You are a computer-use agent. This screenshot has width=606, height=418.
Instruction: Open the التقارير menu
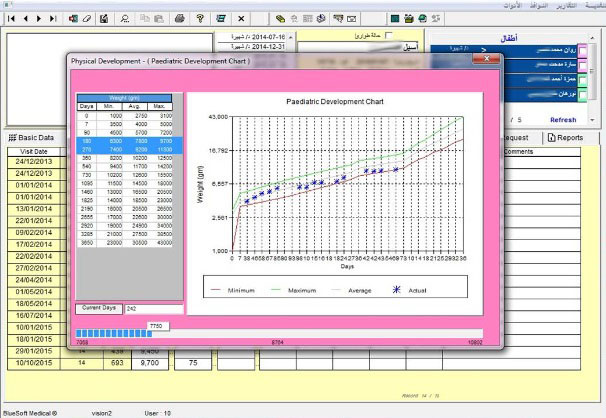pyautogui.click(x=567, y=5)
